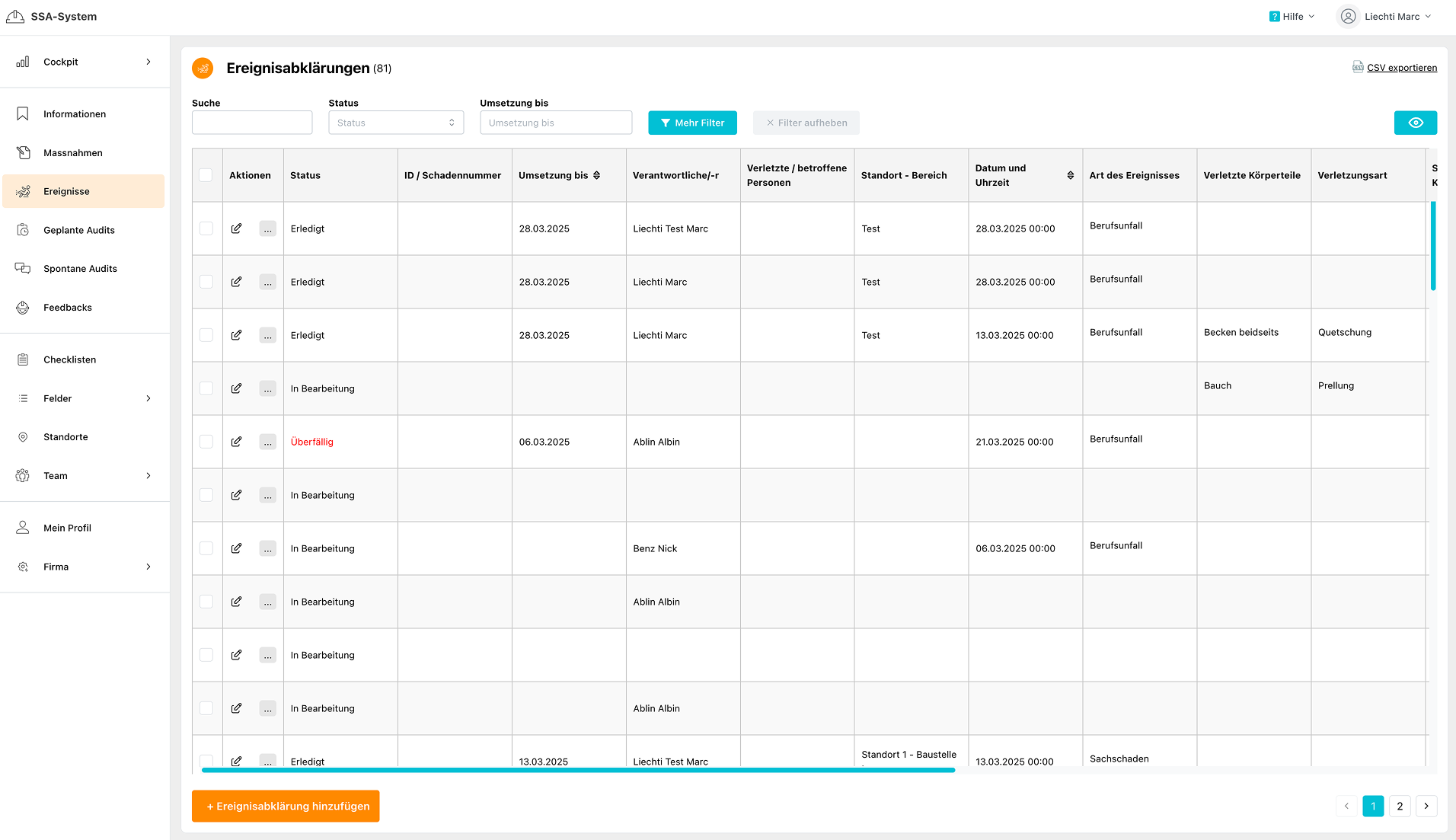Viewport: 1456px width, 840px height.
Task: Click the Ereignisabklärung hinzufügen button
Action: coord(286,806)
